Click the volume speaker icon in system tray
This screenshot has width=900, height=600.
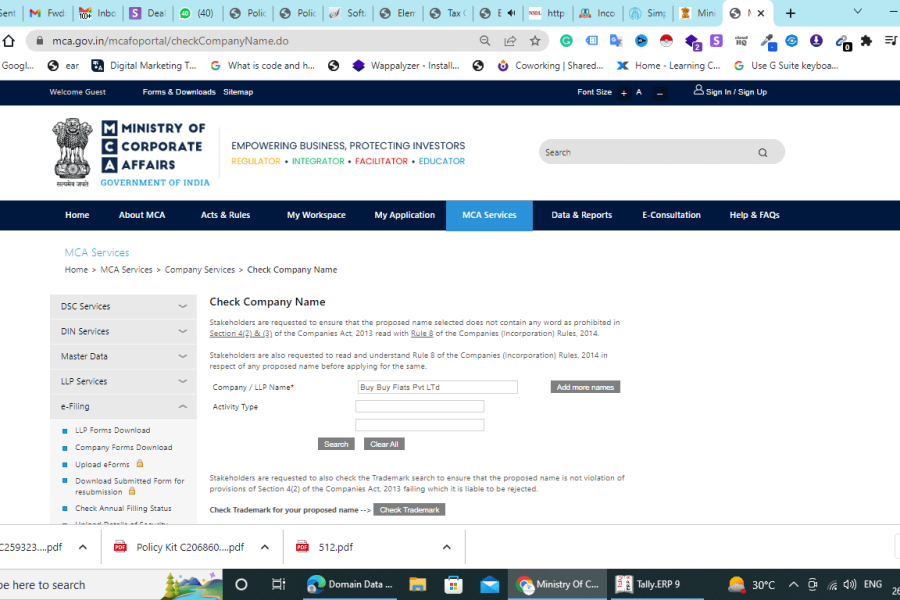pyautogui.click(x=850, y=584)
